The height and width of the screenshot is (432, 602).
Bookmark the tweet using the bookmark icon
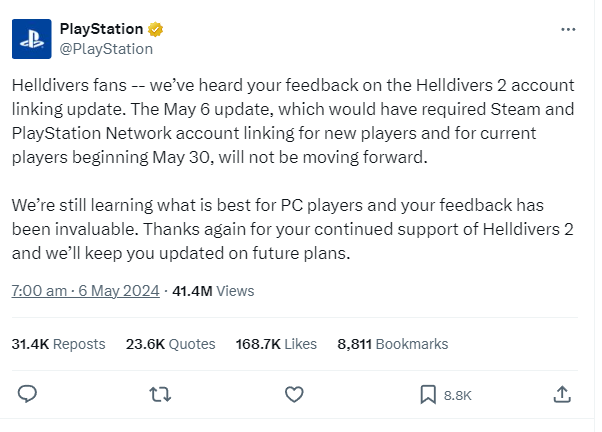(x=428, y=395)
